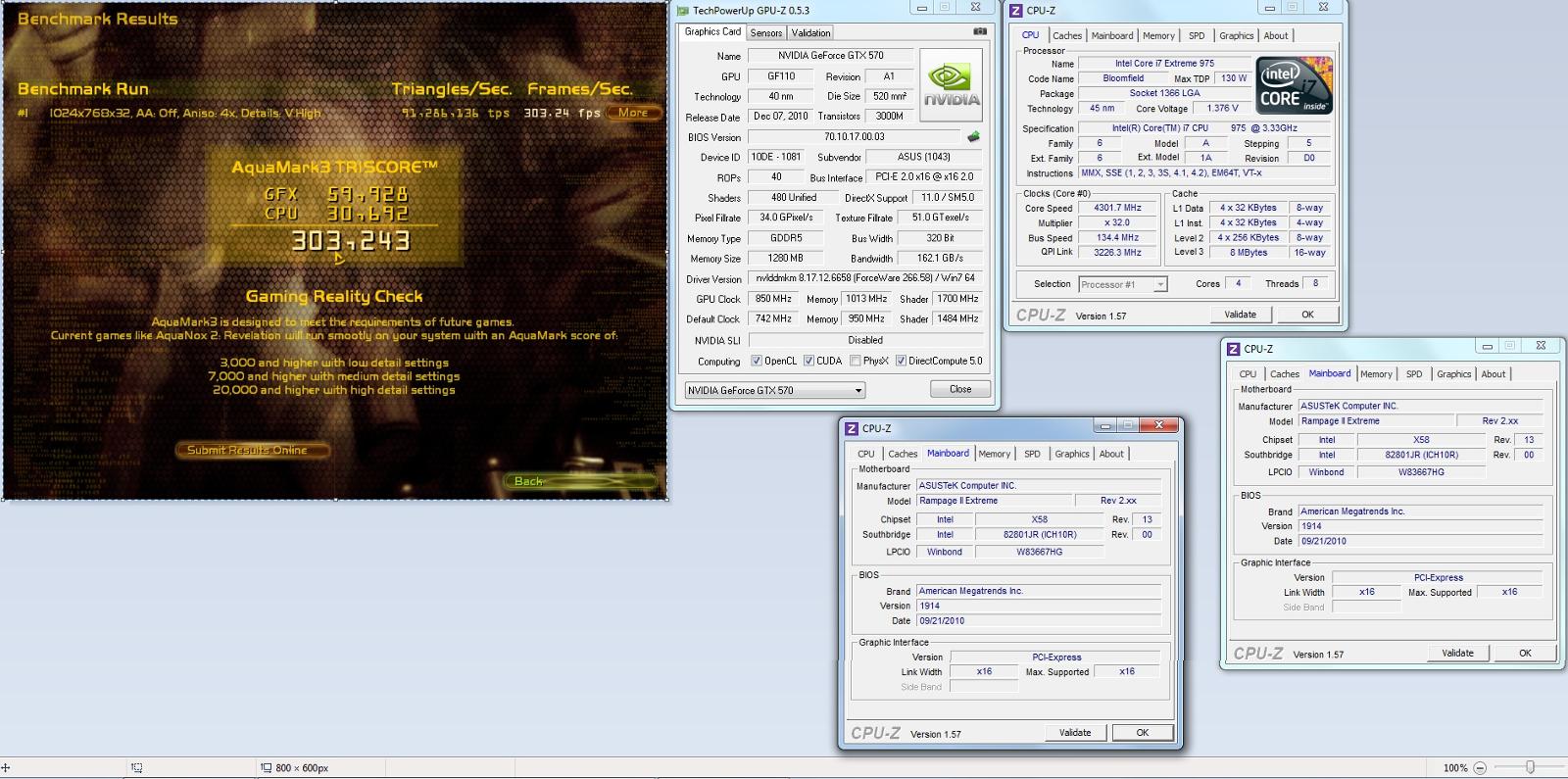Click Submit Results Online in AquaMark3
1568x779 pixels.
[x=251, y=450]
